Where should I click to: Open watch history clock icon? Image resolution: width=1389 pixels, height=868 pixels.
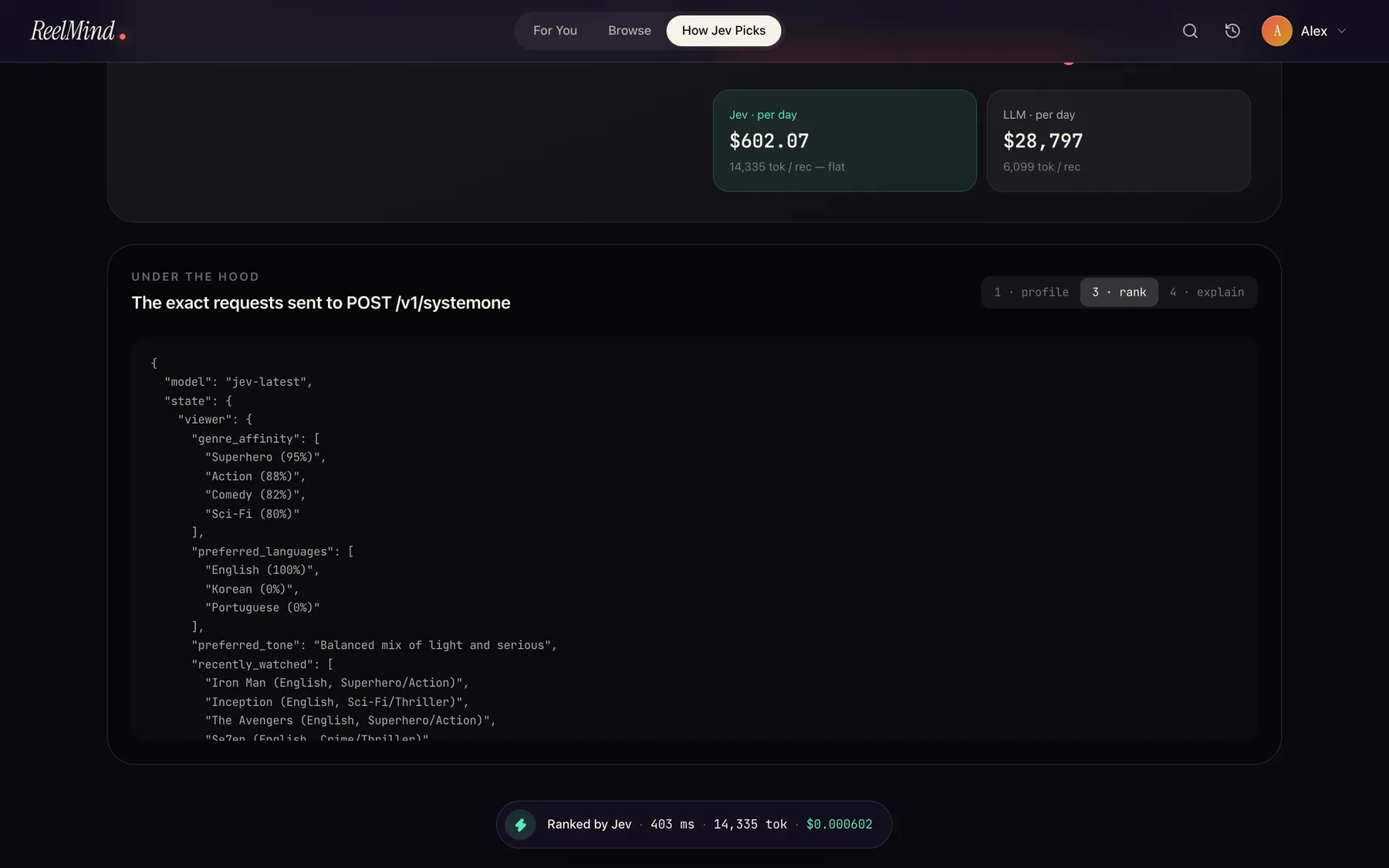(1232, 31)
